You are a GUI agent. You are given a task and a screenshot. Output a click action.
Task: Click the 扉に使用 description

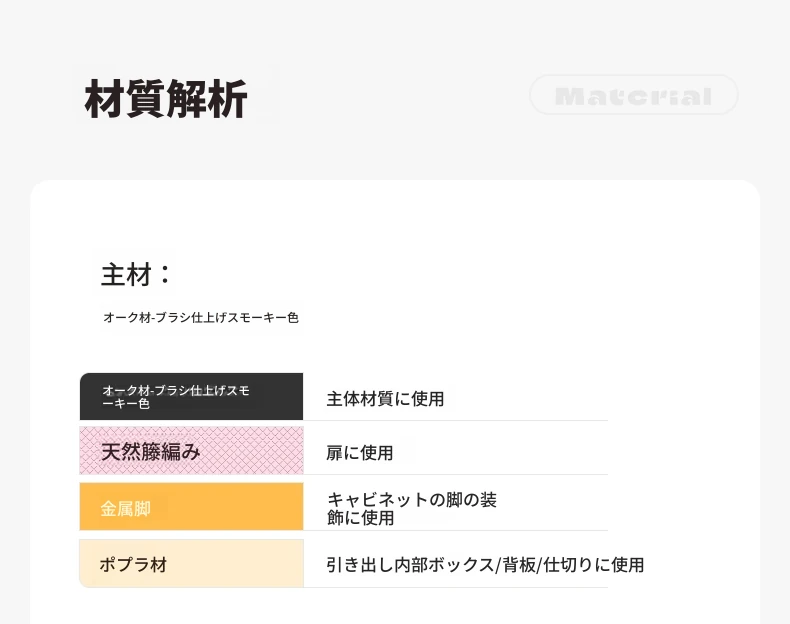click(360, 453)
